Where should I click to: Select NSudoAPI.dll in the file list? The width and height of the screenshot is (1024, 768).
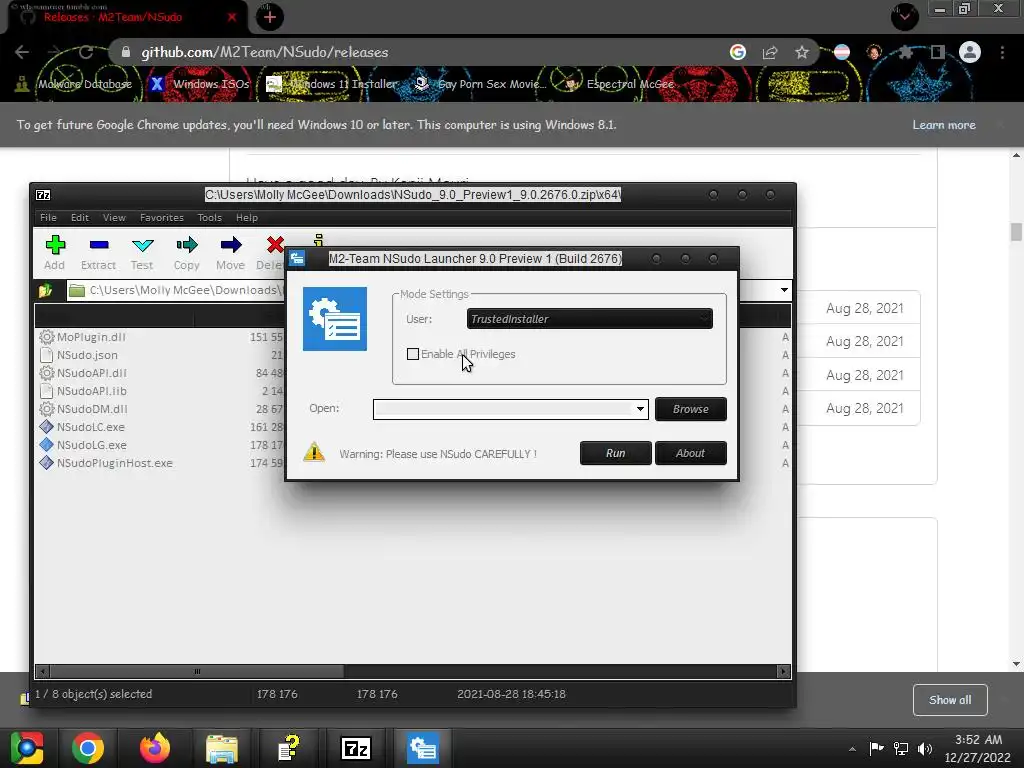tap(91, 373)
